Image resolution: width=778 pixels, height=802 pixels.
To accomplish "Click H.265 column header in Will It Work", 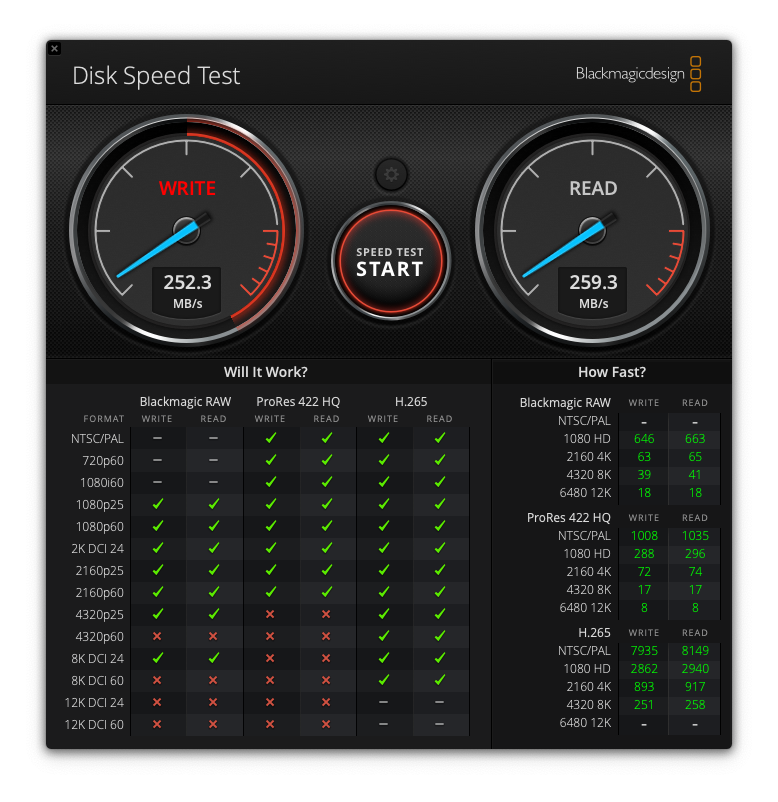I will 411,402.
